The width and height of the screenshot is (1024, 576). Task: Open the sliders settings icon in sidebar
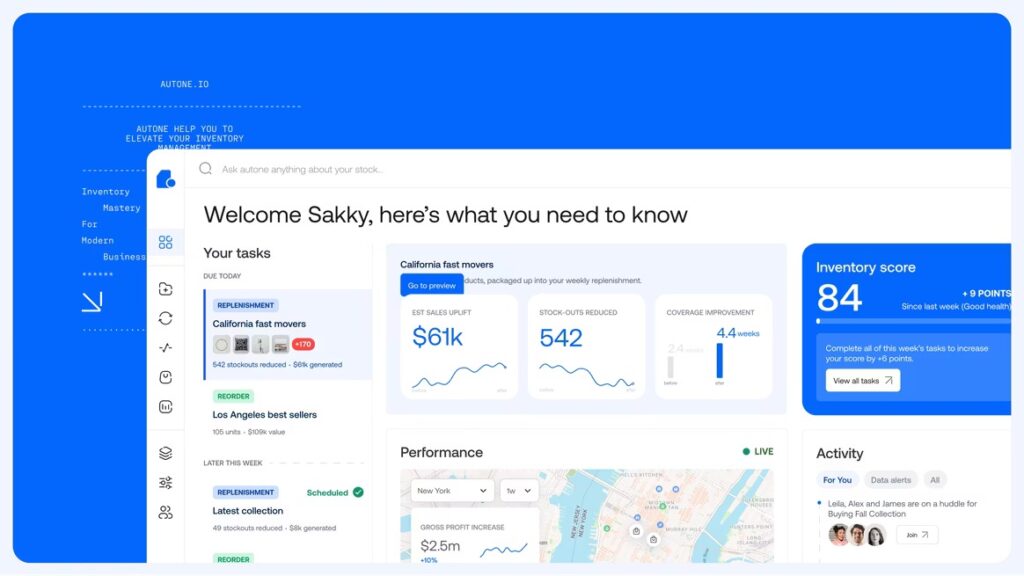click(166, 483)
